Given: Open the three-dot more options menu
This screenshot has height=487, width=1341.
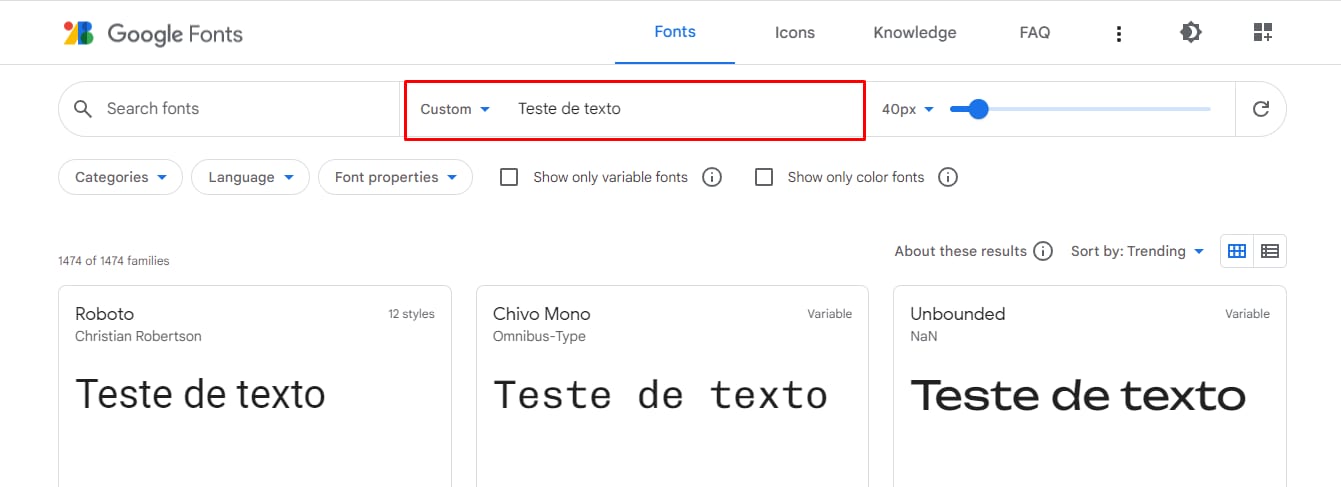Looking at the screenshot, I should pyautogui.click(x=1118, y=34).
